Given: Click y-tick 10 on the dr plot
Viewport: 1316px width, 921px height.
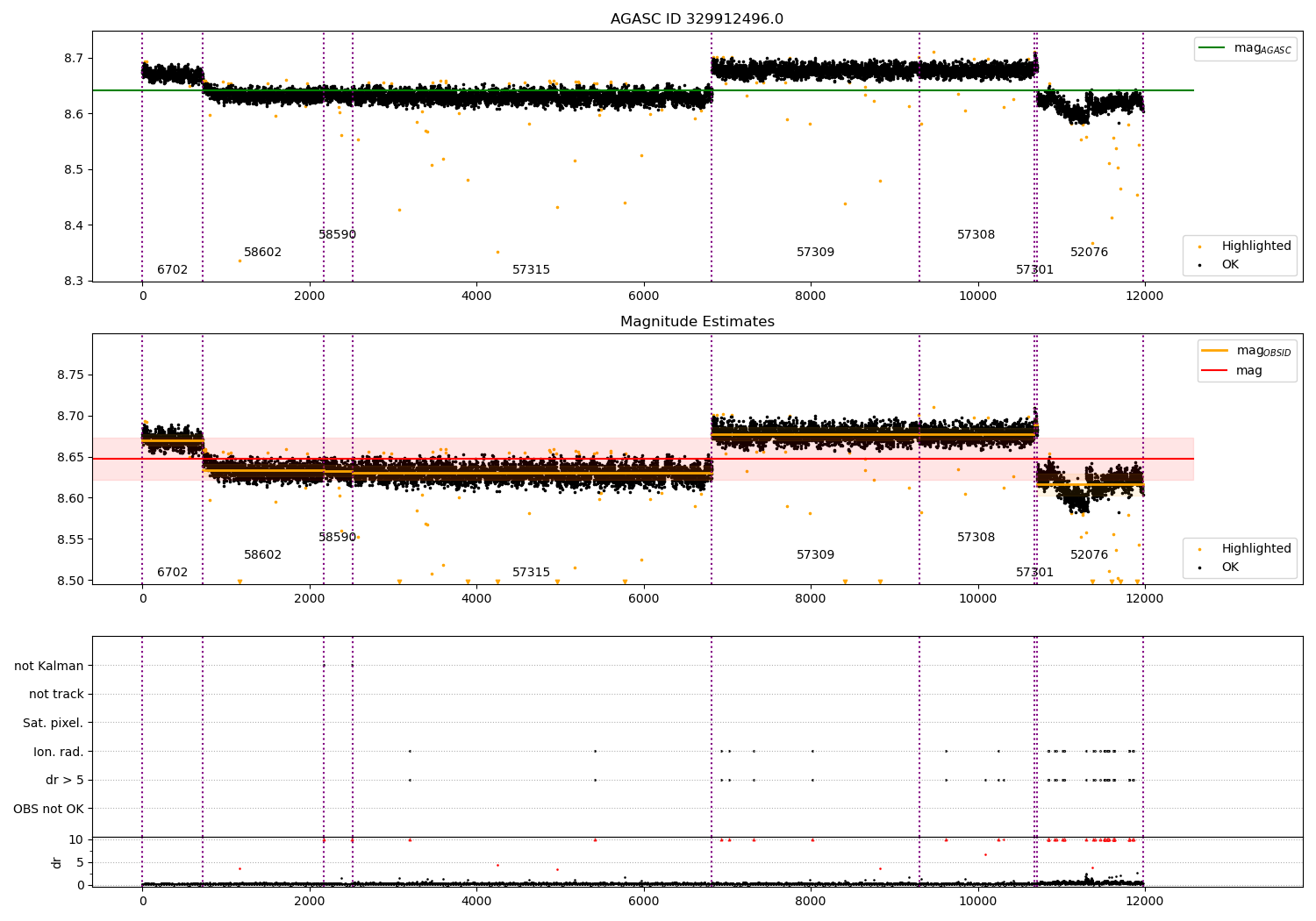Looking at the screenshot, I should 76,839.
